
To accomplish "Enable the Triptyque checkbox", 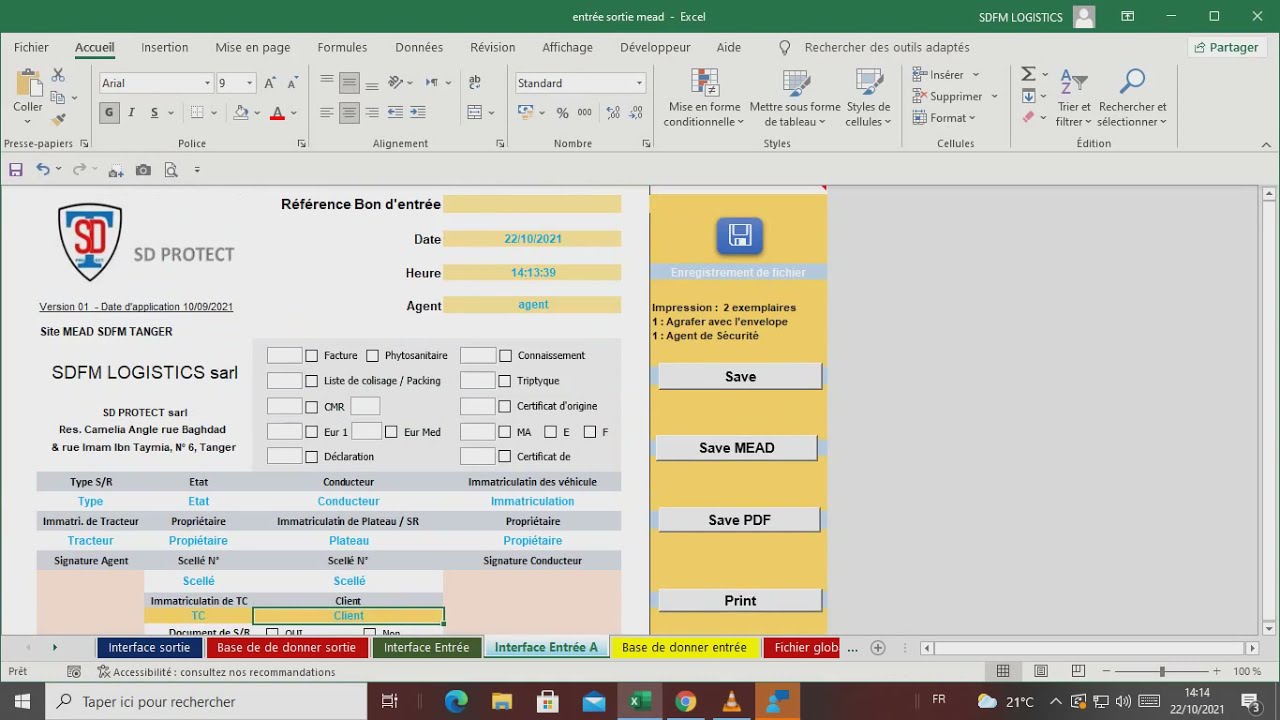I will [505, 381].
